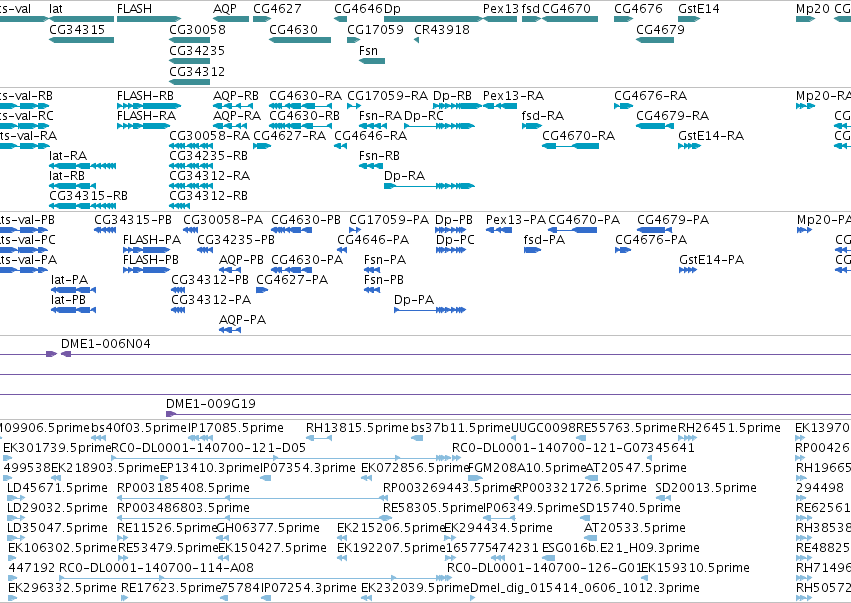Click the fsd-PA protein label

[x=544, y=240]
